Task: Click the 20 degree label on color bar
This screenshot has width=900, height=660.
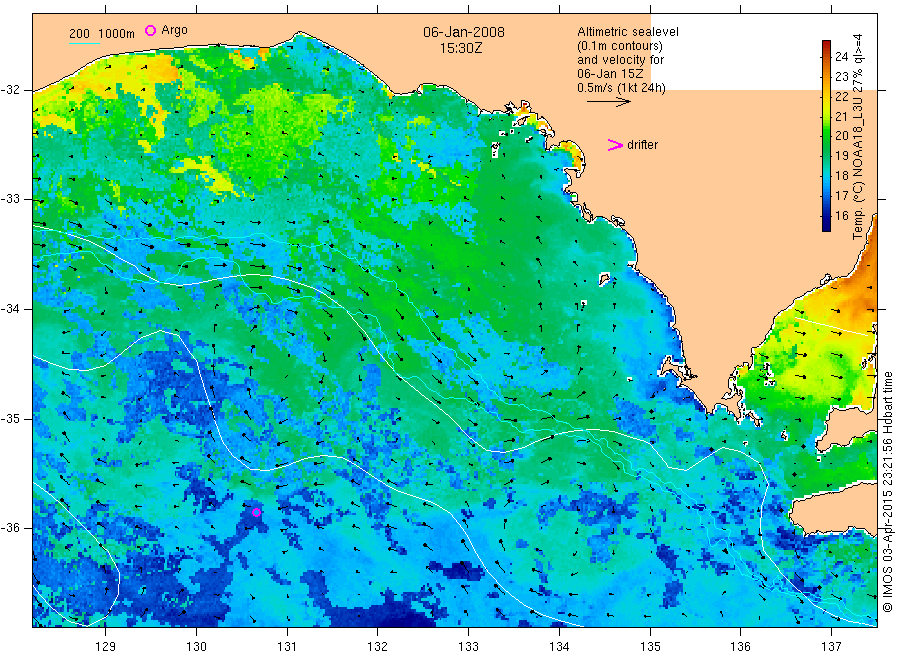Action: [841, 135]
